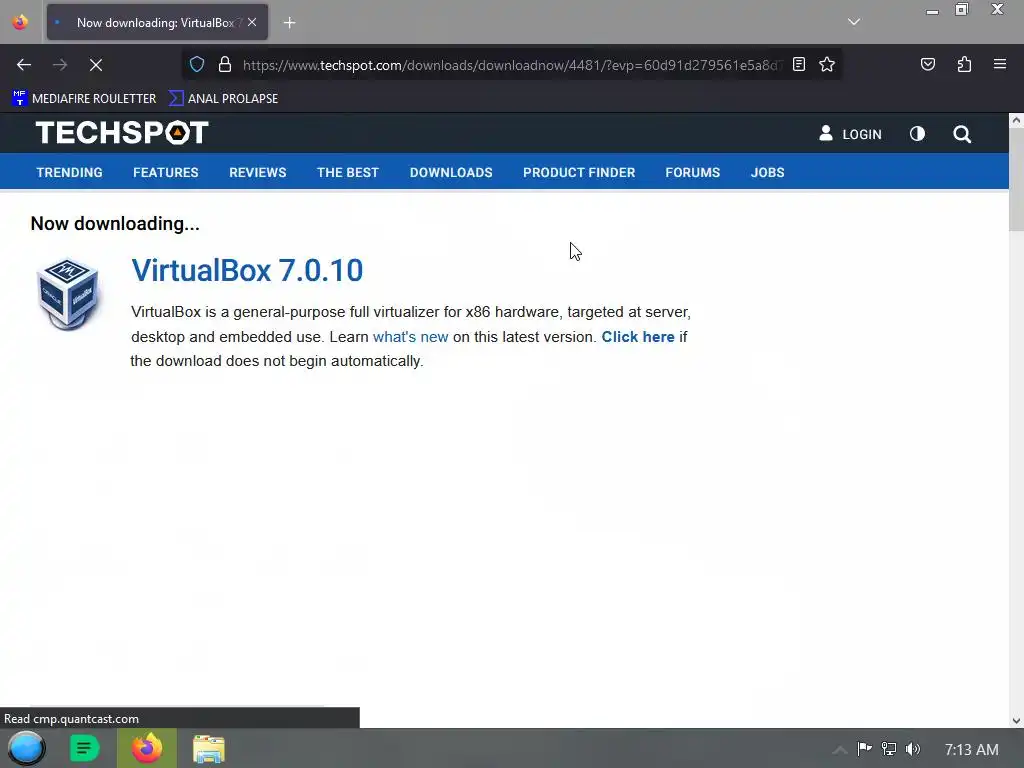Open the Firefox hamburger menu

[999, 64]
